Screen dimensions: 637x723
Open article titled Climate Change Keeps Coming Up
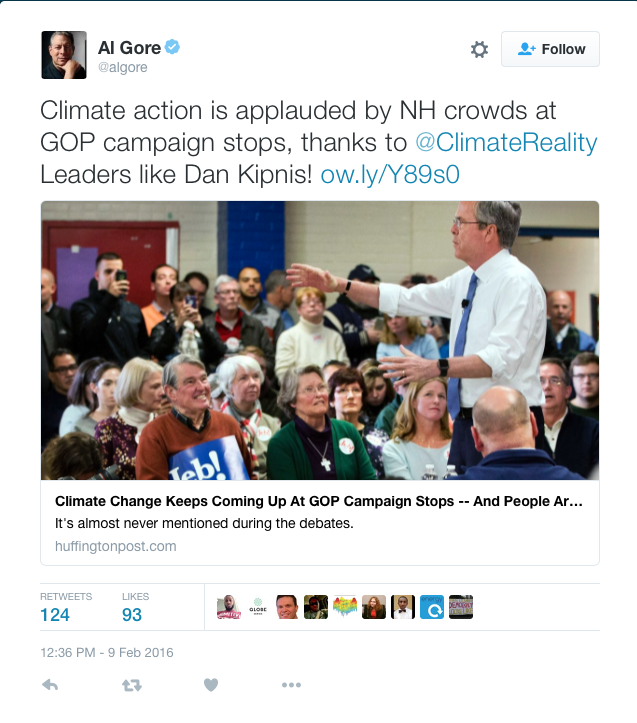point(319,501)
